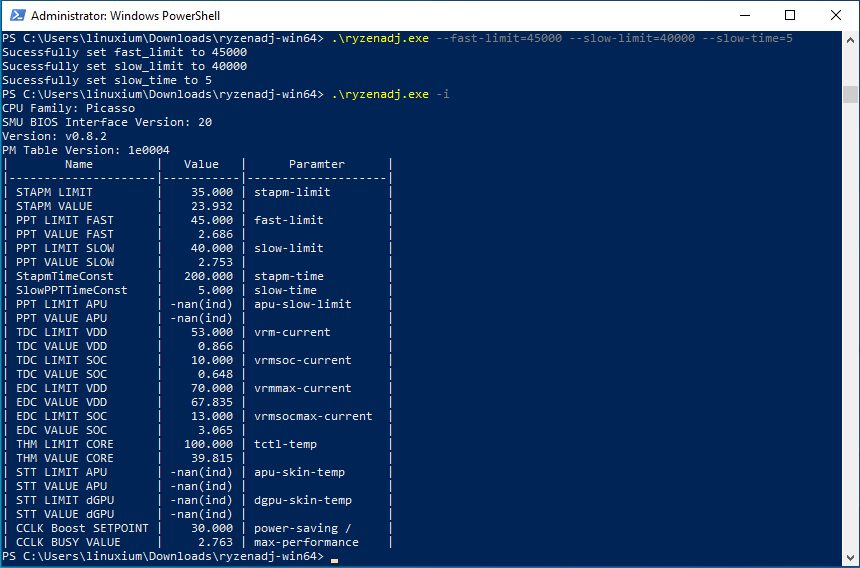Minimize the PowerShell window
Image resolution: width=860 pixels, height=568 pixels.
(745, 15)
